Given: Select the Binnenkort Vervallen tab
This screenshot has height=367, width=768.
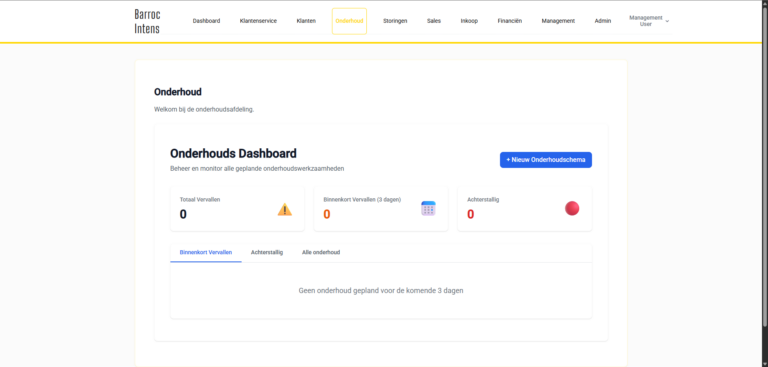Looking at the screenshot, I should 206,252.
